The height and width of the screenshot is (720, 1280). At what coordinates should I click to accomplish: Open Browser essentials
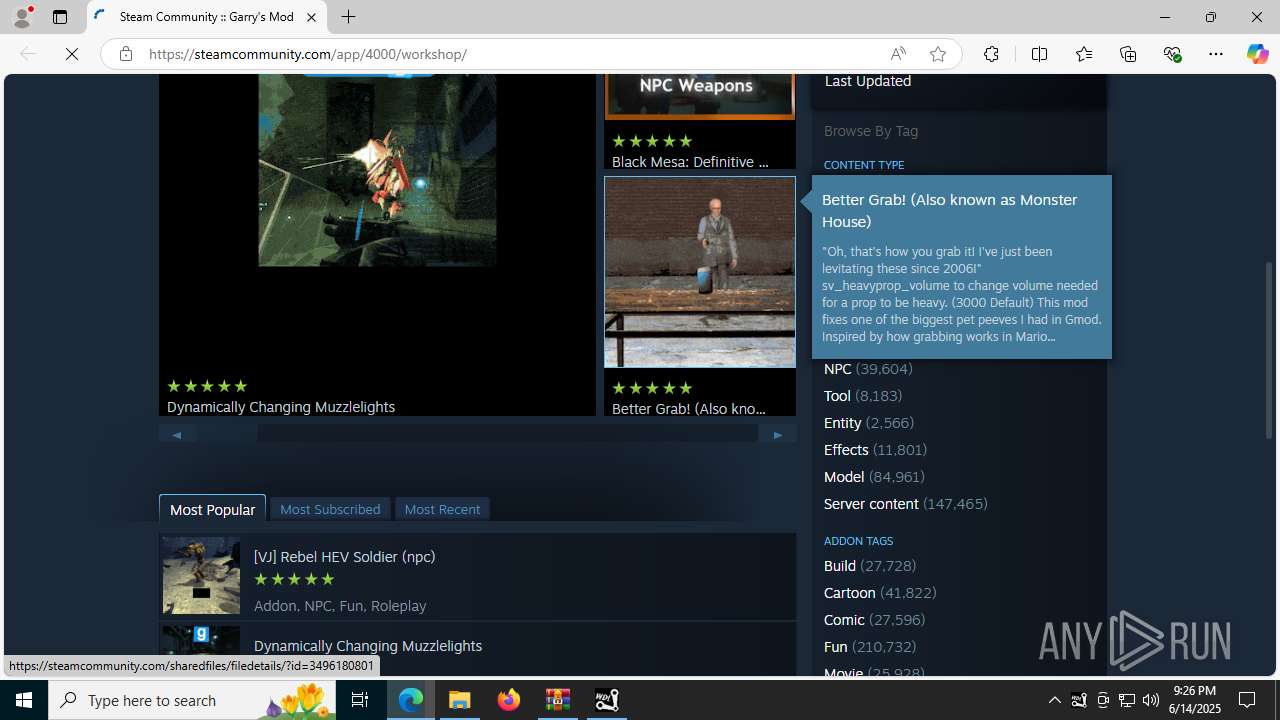(x=1172, y=54)
